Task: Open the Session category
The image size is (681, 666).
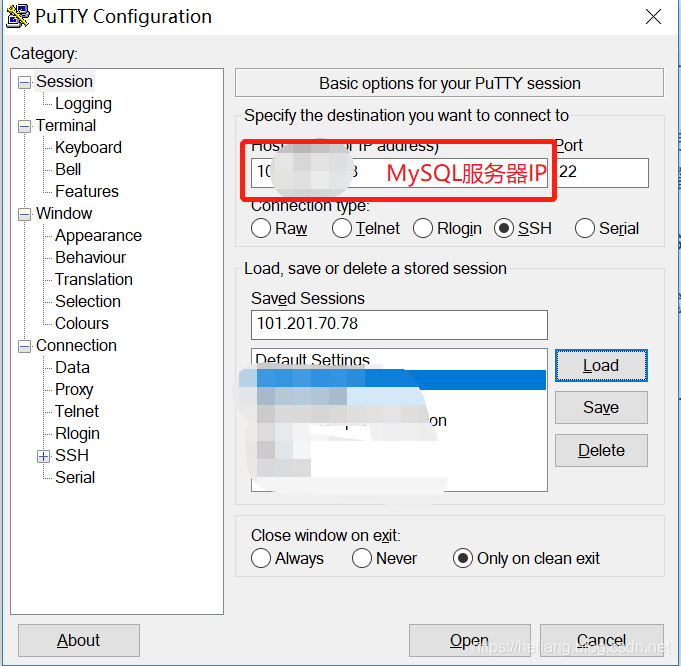Action: coord(64,81)
